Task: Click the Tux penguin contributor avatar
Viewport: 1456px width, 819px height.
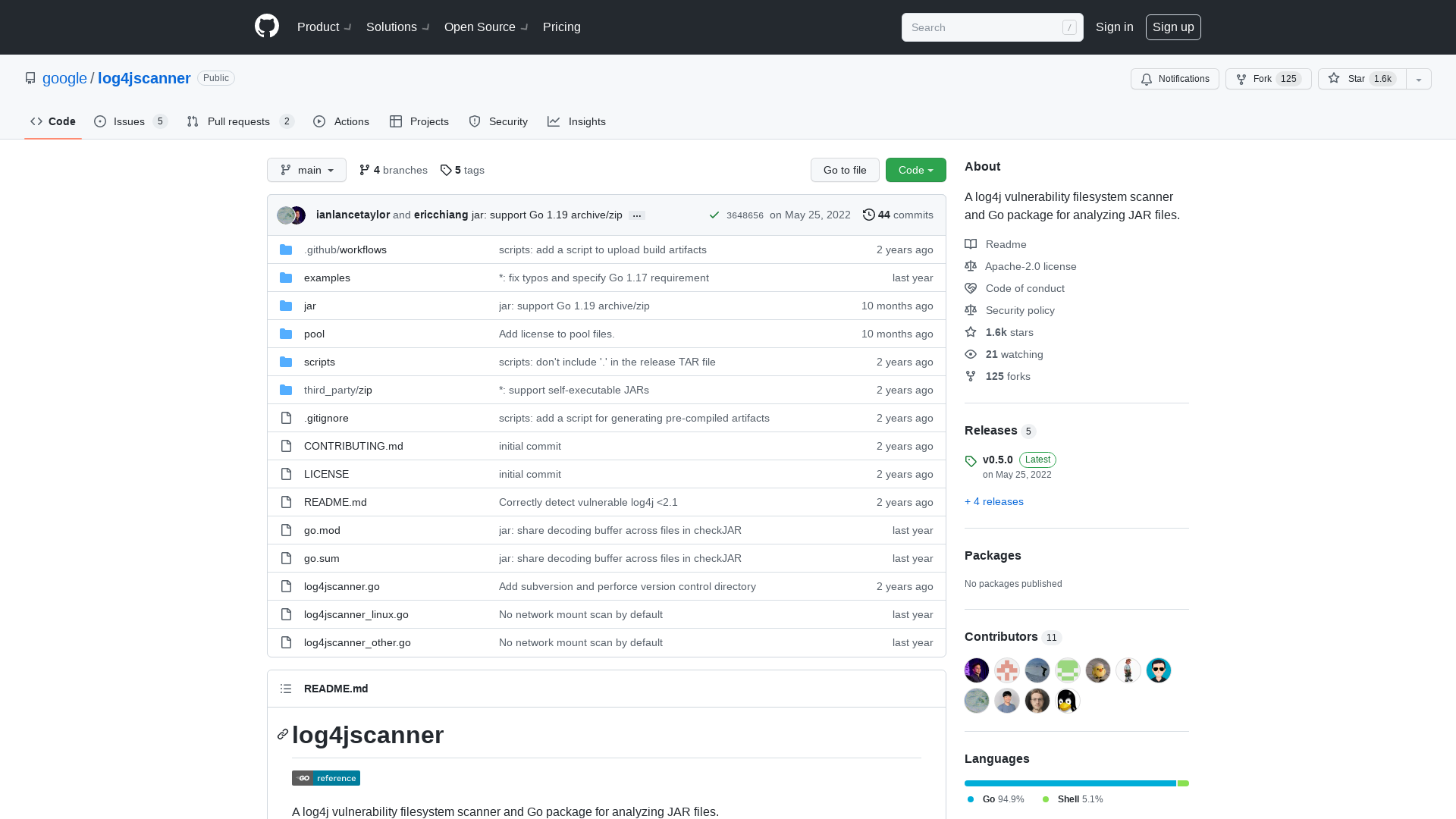Action: click(1067, 701)
